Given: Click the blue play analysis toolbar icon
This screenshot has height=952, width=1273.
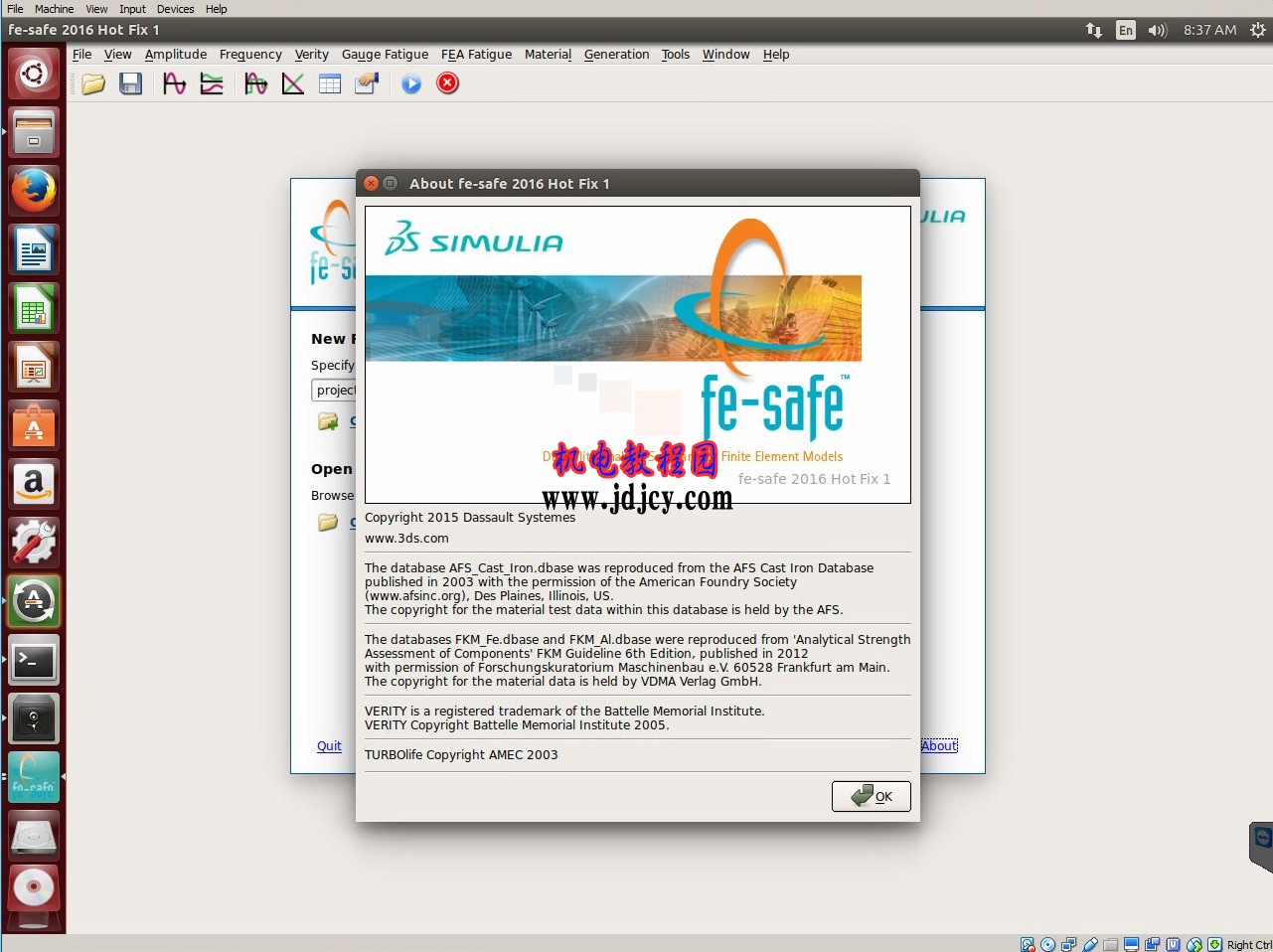Looking at the screenshot, I should pos(411,84).
